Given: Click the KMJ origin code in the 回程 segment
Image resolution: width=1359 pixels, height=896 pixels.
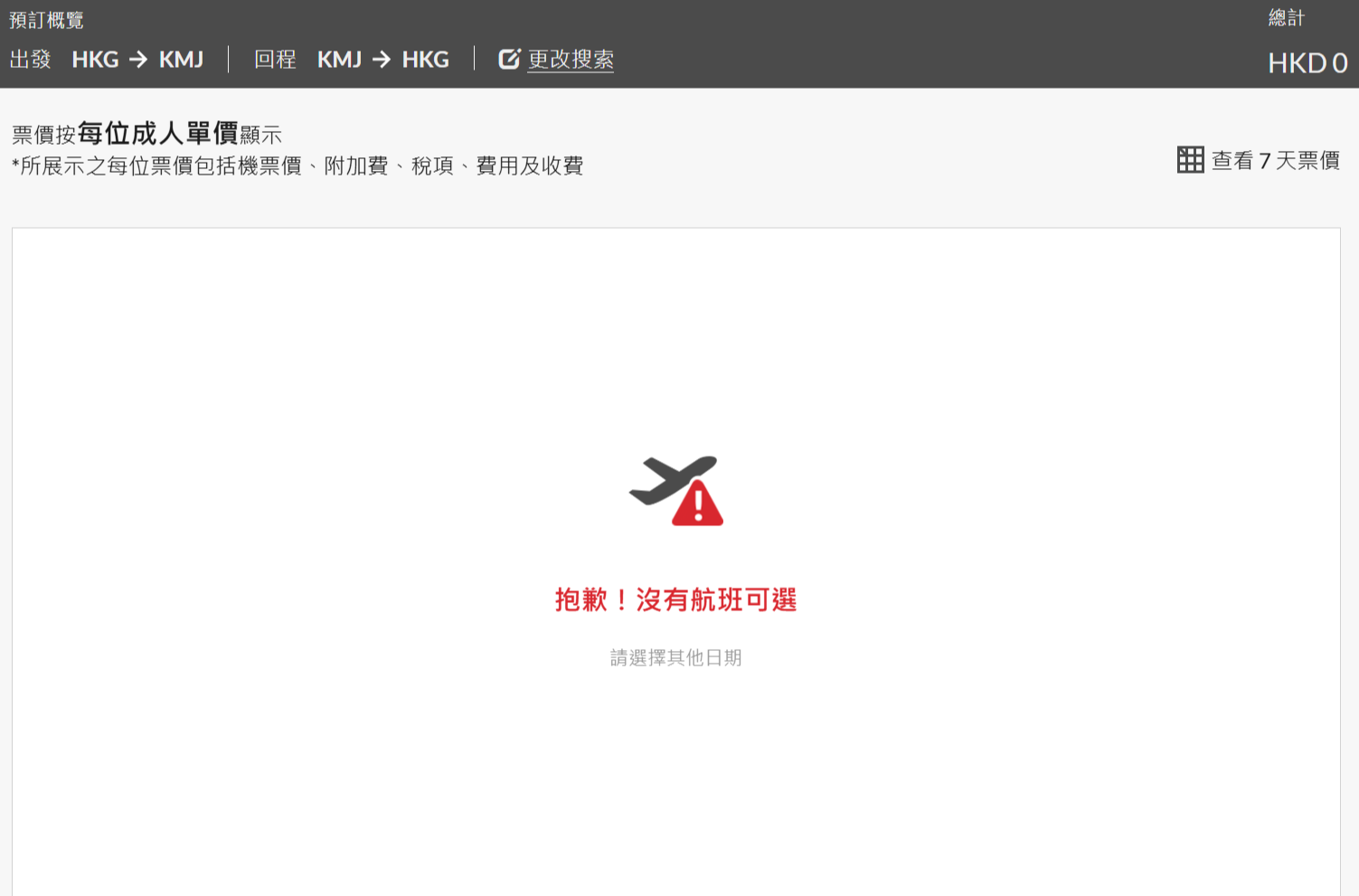Looking at the screenshot, I should (x=339, y=60).
